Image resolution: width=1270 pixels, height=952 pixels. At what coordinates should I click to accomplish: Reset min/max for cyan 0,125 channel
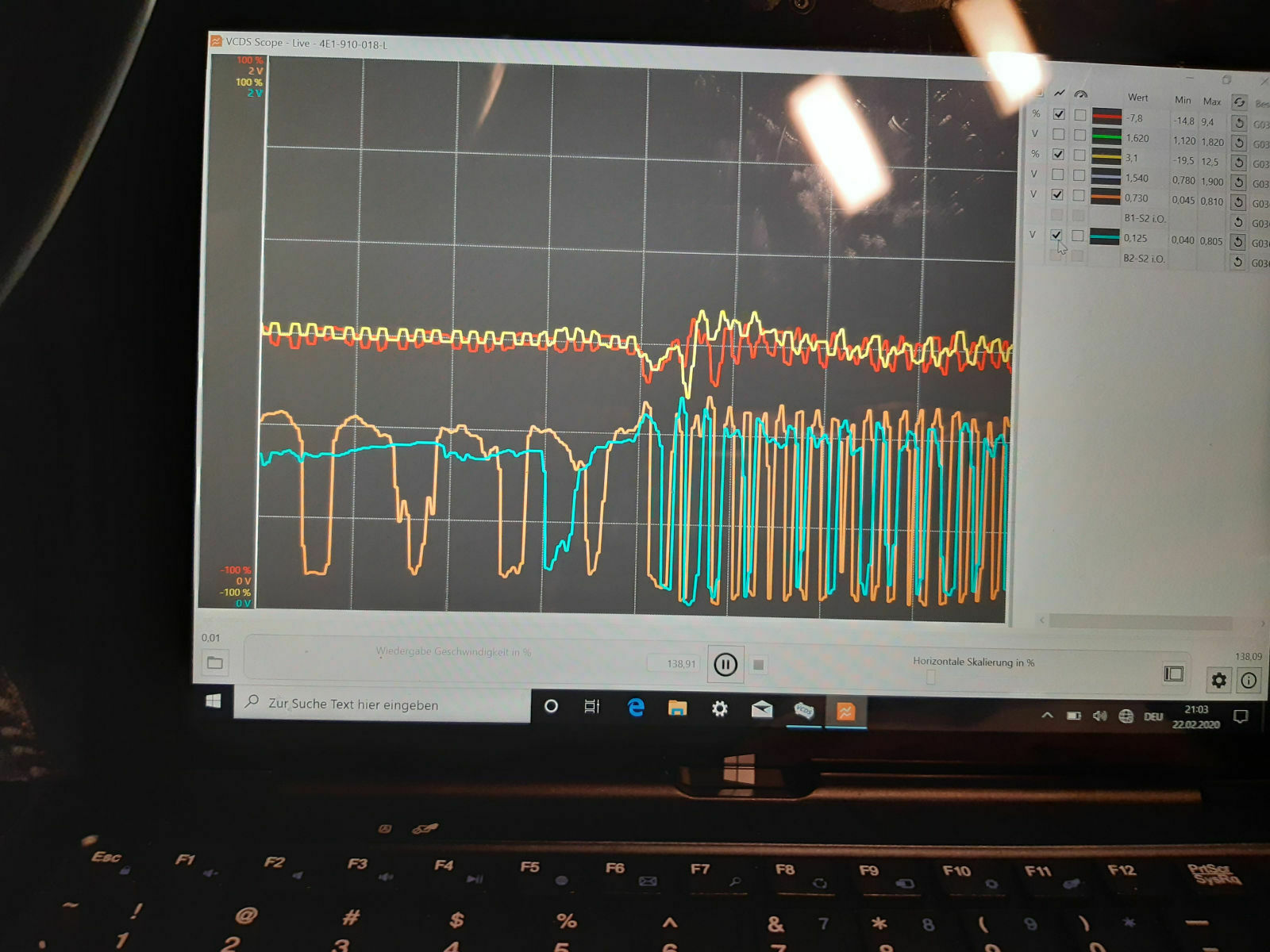point(1237,242)
